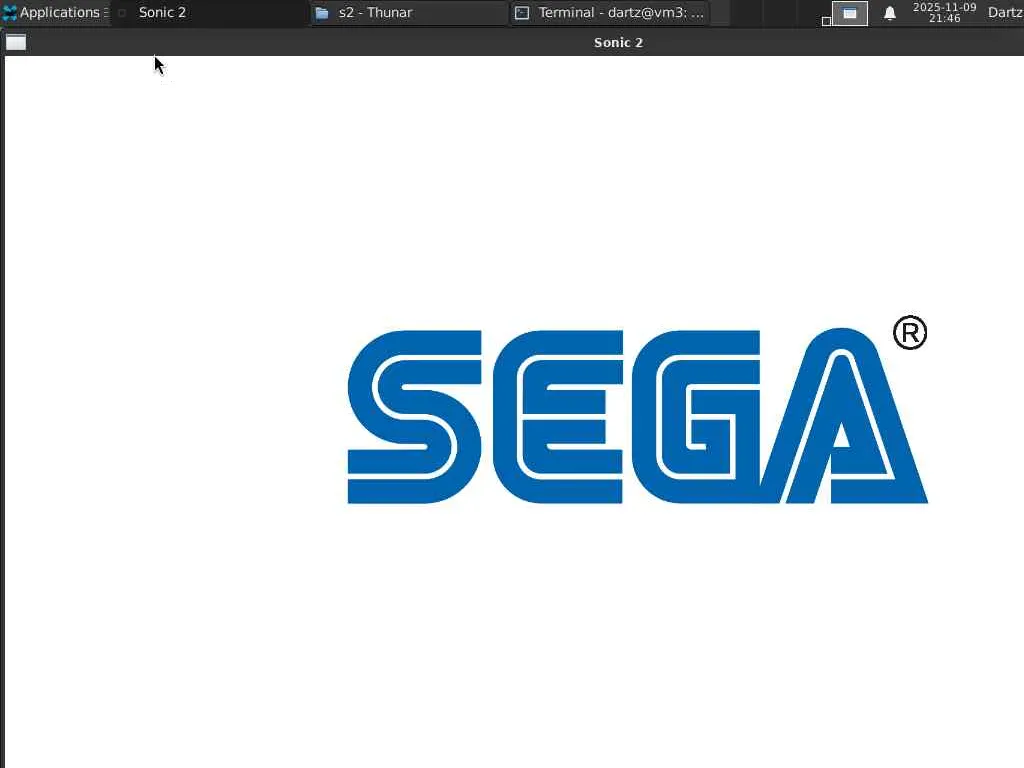Click the Terminal icon in taskbar
The image size is (1024, 768).
coord(522,12)
